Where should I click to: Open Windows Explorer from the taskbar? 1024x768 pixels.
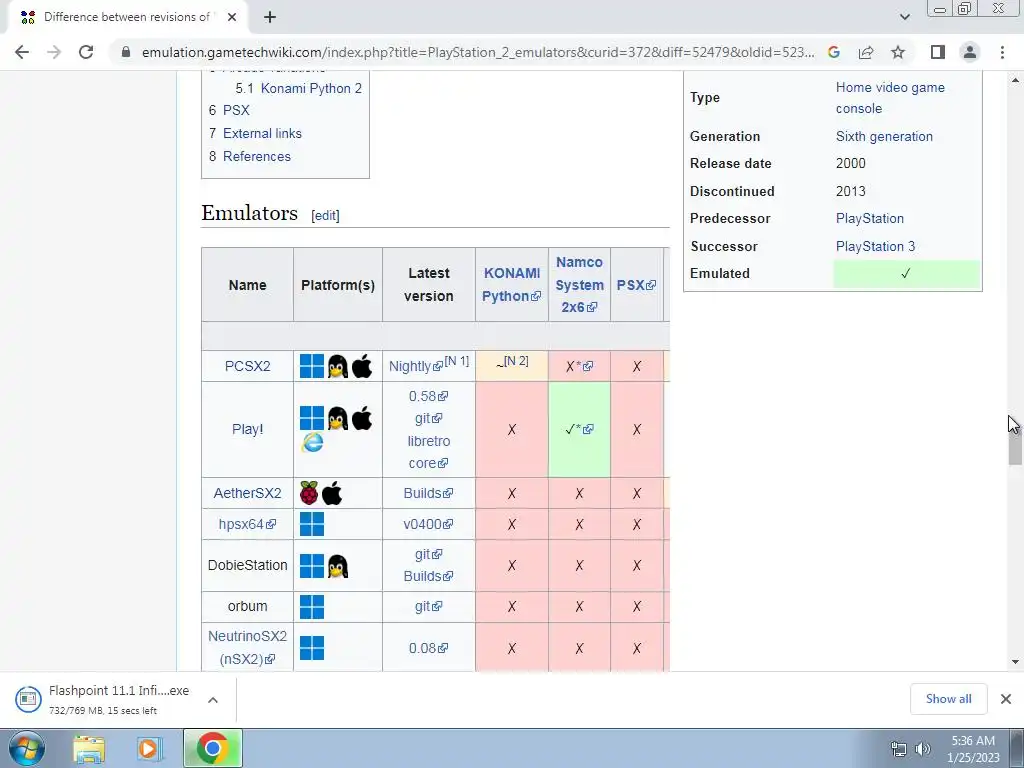tap(89, 749)
